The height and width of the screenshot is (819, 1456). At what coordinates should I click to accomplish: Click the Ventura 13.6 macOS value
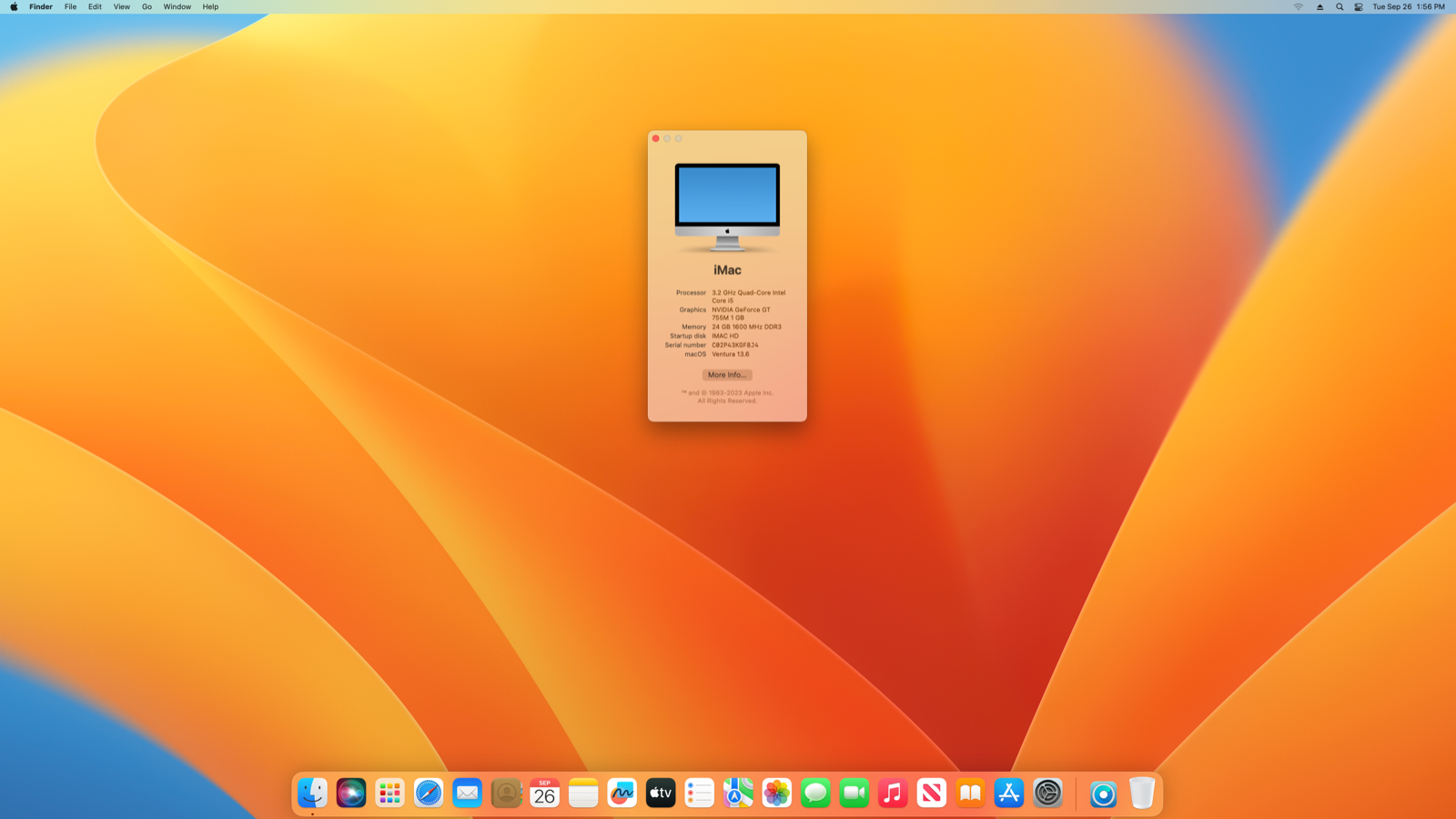(731, 354)
